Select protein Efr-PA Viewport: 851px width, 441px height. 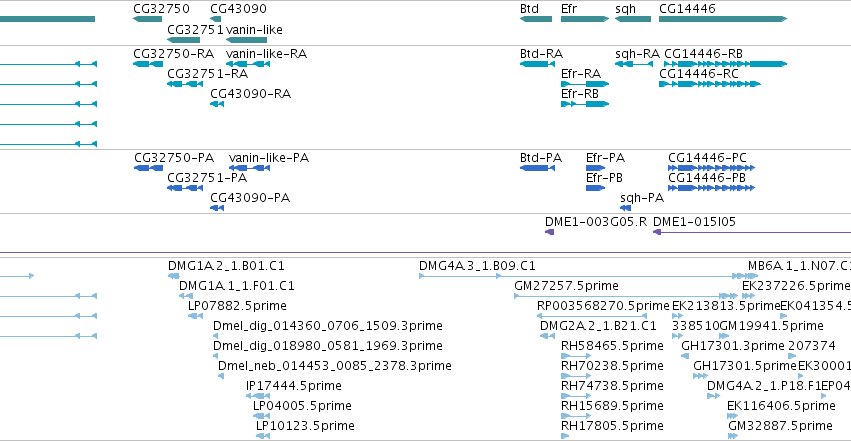[595, 168]
